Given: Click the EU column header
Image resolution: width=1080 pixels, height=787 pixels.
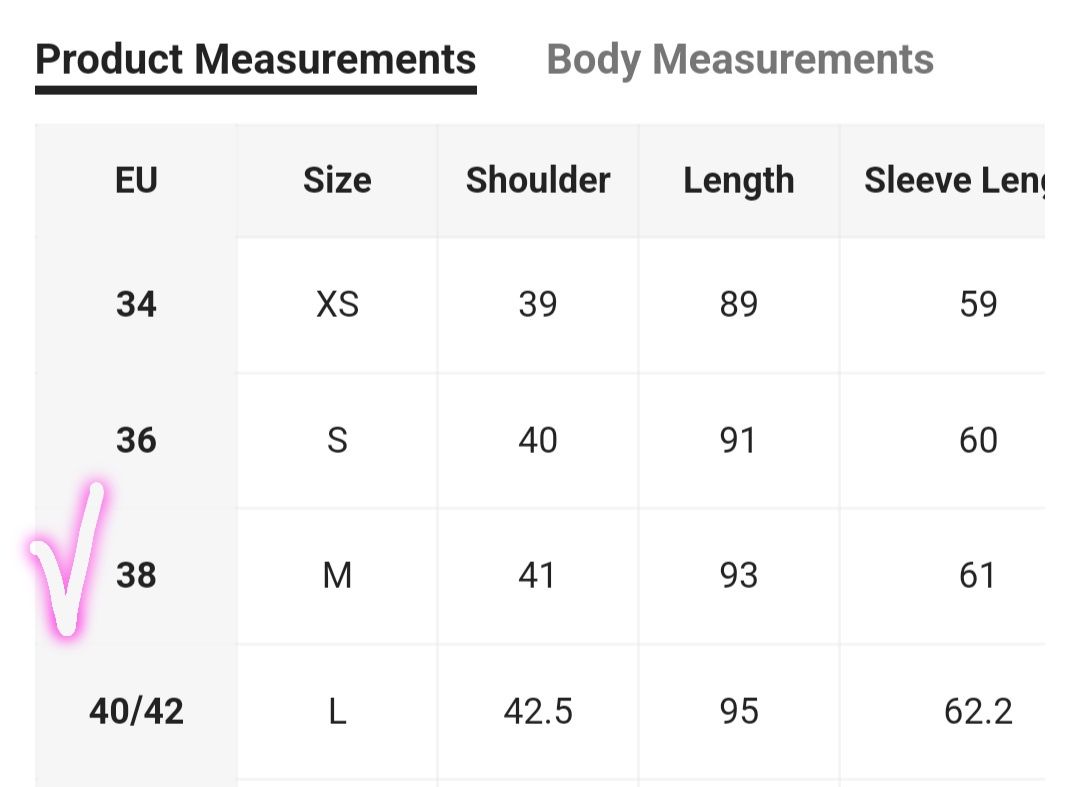Looking at the screenshot, I should click(x=136, y=180).
